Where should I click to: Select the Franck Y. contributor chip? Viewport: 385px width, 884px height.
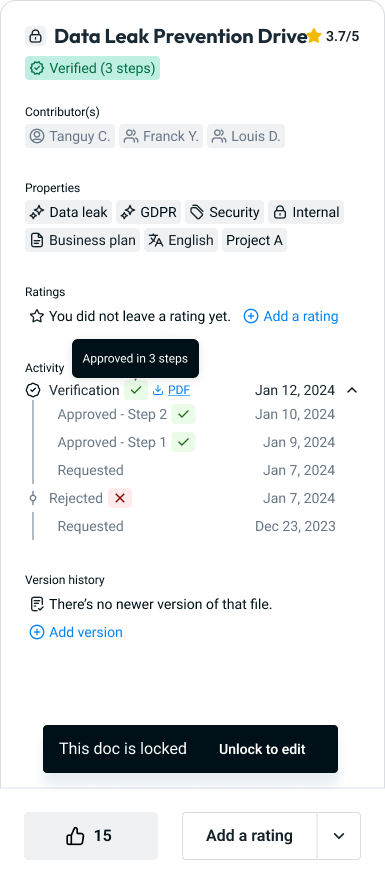161,136
